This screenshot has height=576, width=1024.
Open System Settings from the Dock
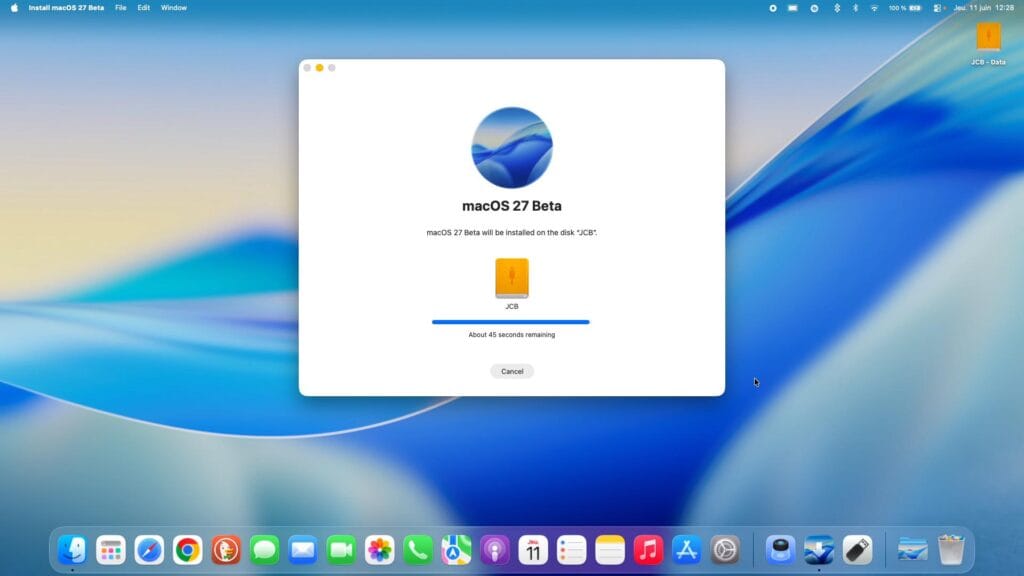725,550
